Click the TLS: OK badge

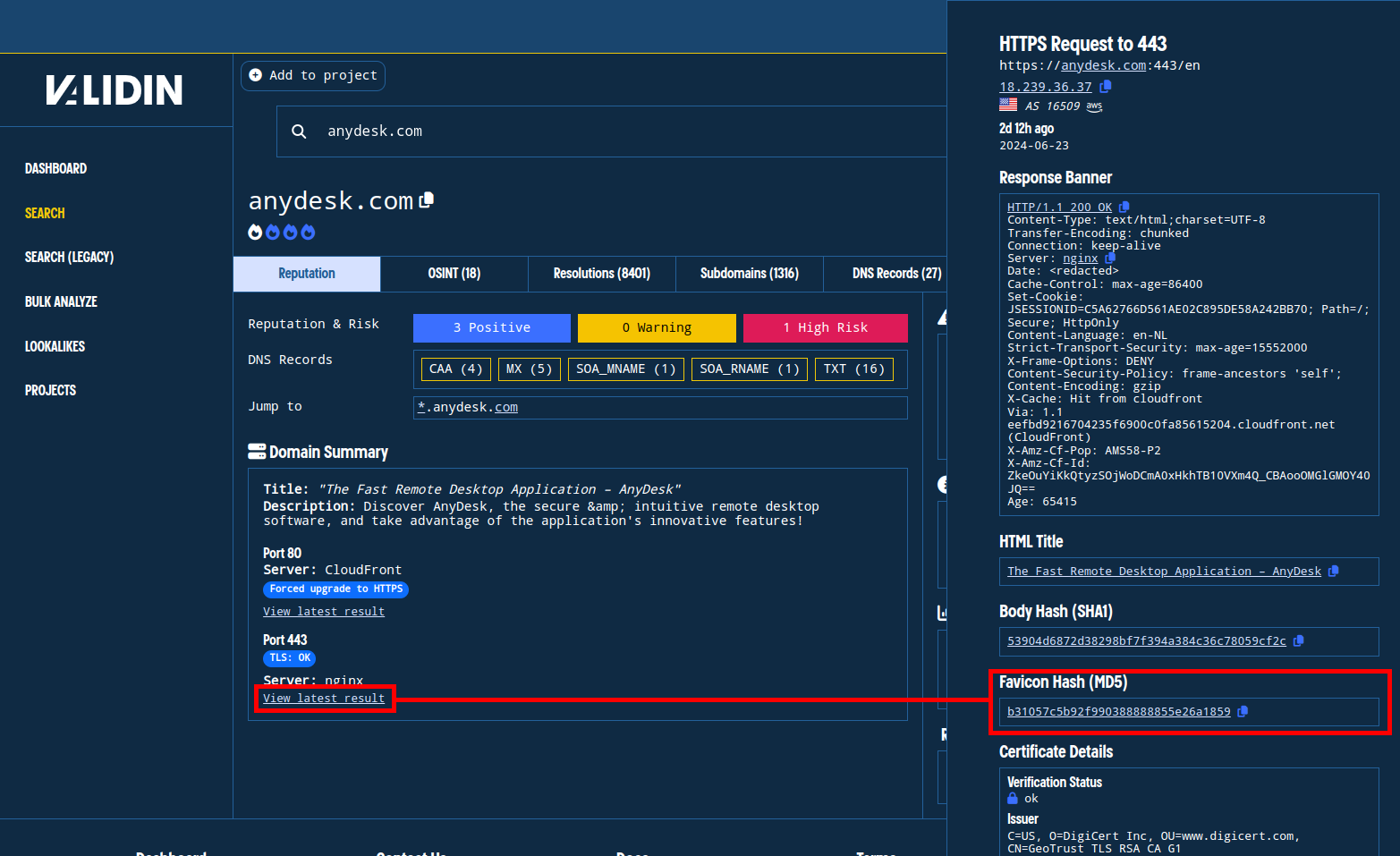click(x=290, y=658)
